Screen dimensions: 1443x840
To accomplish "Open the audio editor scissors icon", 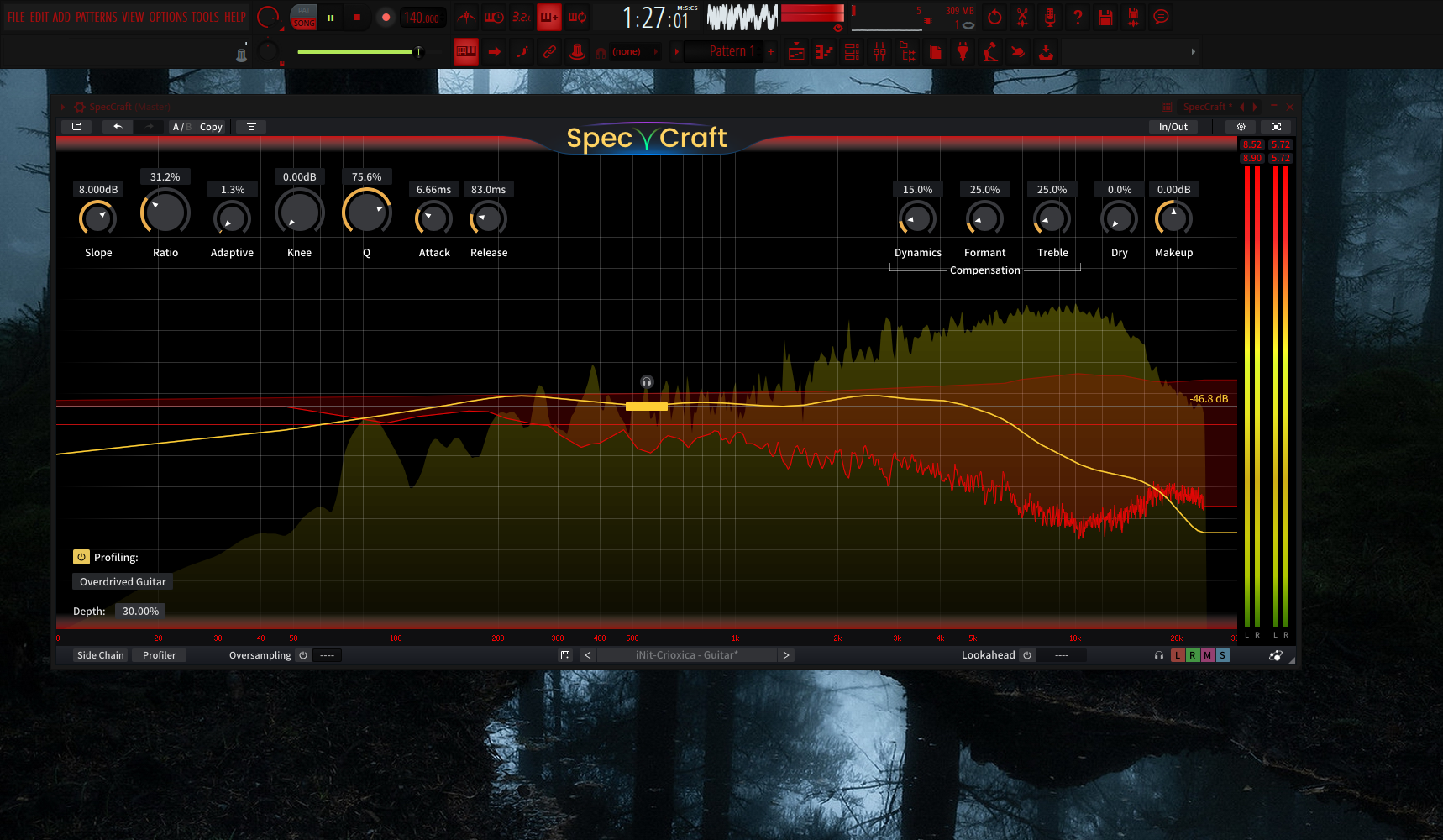I will (x=1022, y=17).
